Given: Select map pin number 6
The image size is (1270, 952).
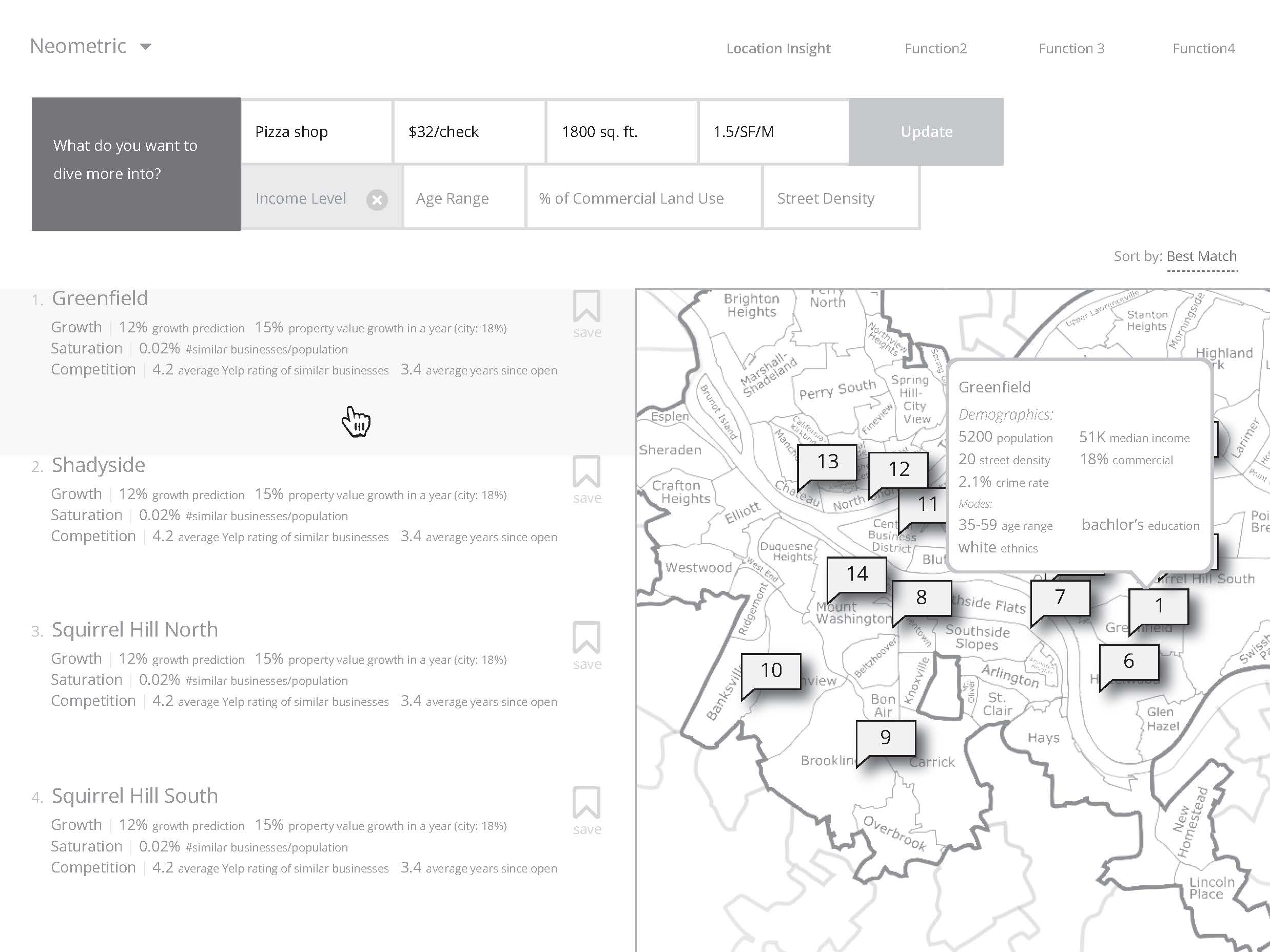Looking at the screenshot, I should point(1128,661).
